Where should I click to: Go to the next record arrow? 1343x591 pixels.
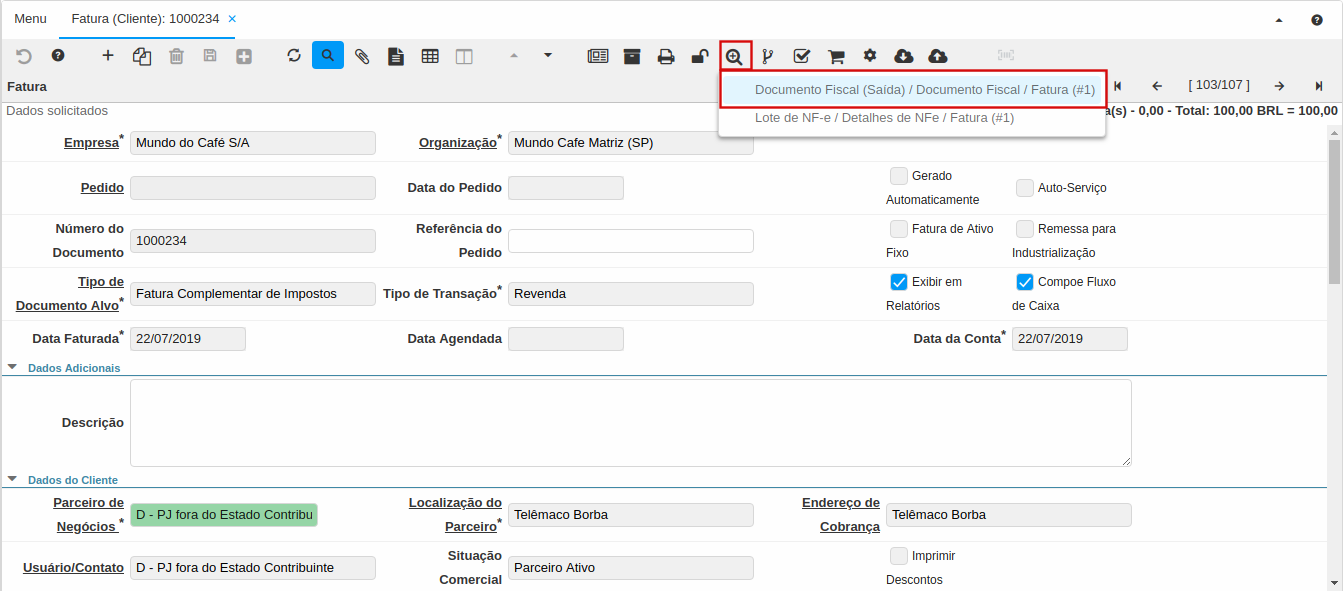(x=1279, y=86)
